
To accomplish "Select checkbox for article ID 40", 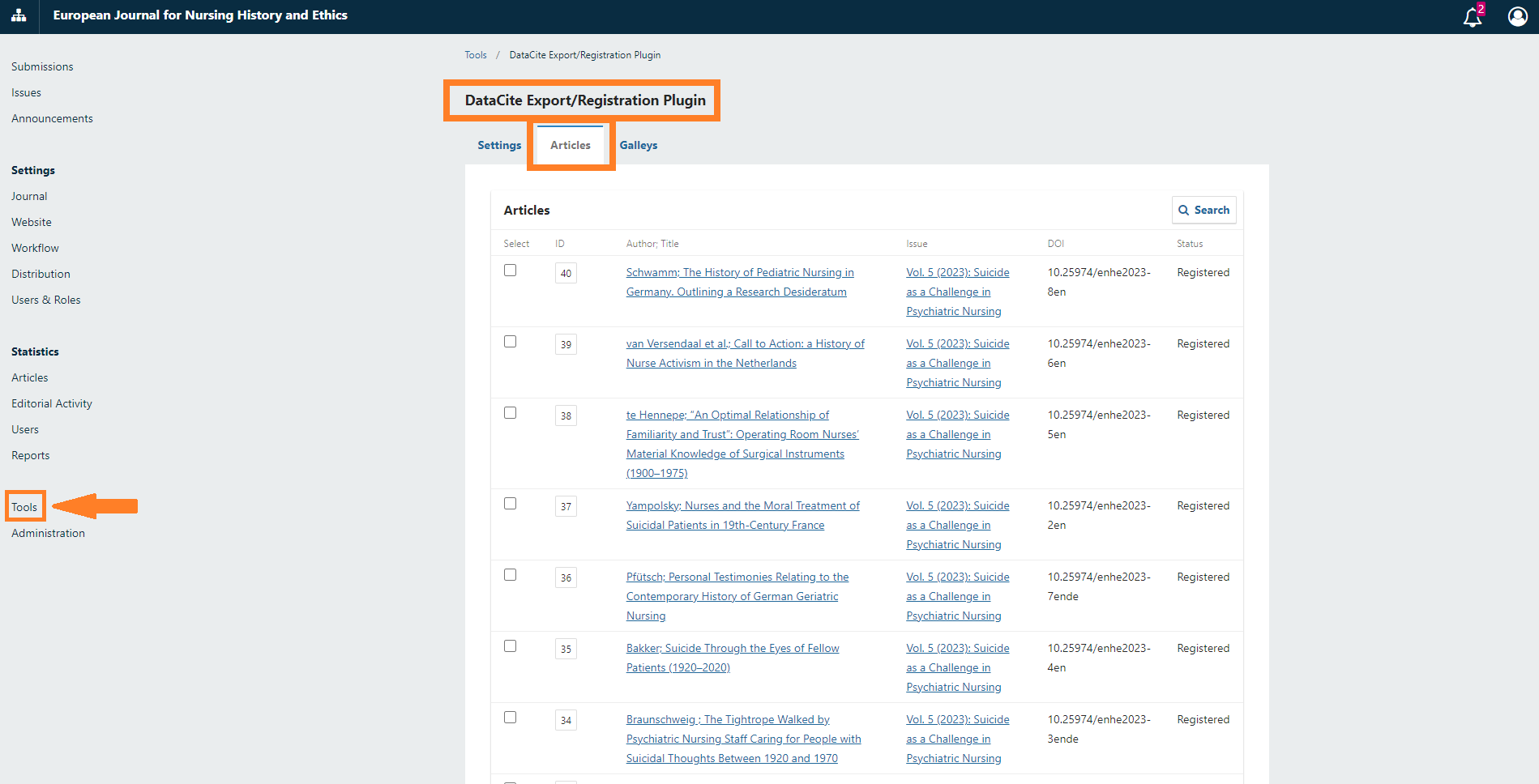I will pos(510,271).
